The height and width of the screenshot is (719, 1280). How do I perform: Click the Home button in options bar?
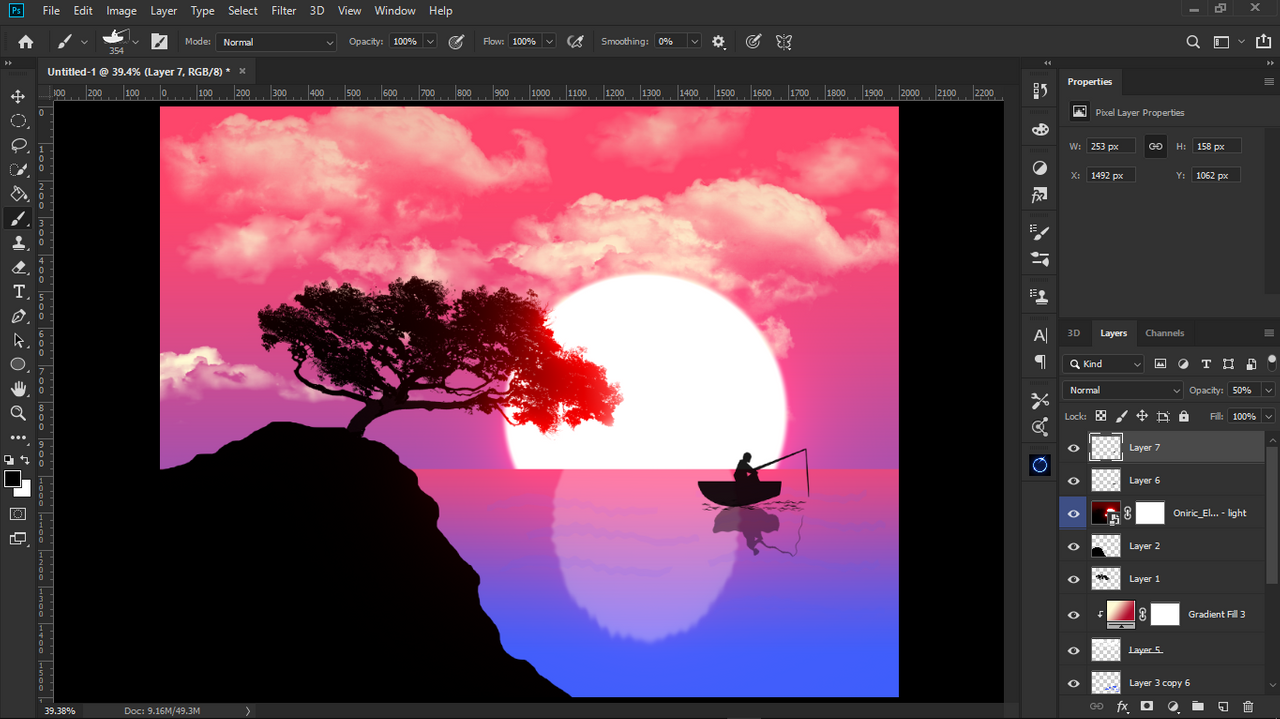pos(26,42)
